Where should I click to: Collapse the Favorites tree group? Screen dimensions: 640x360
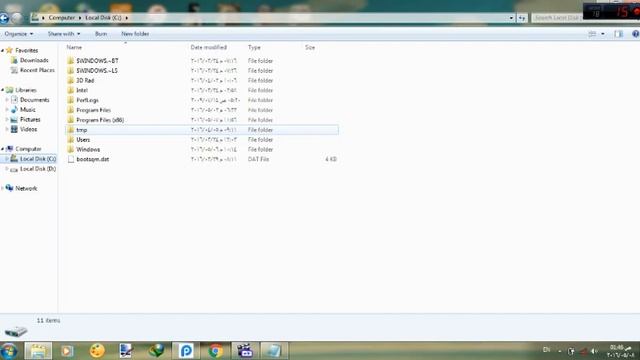tap(3, 50)
